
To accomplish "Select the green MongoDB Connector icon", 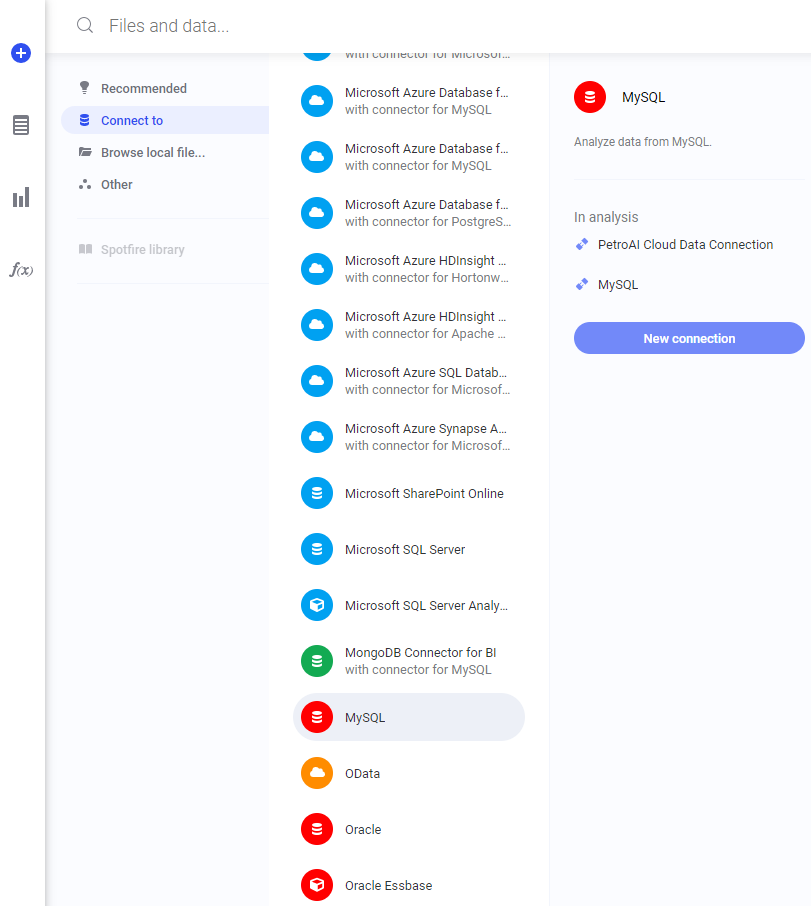I will tap(317, 661).
